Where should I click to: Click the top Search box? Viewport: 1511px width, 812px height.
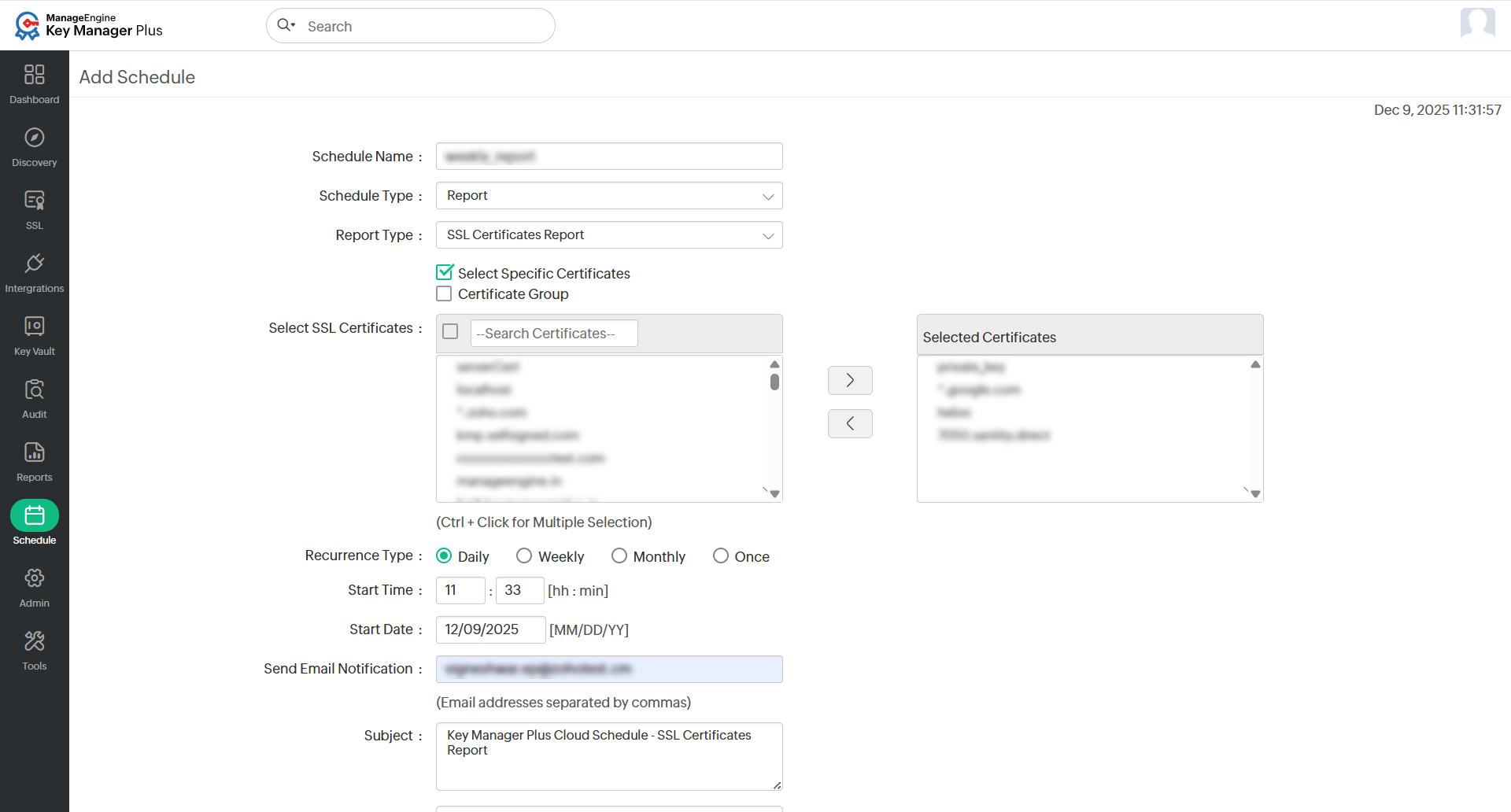[x=411, y=26]
